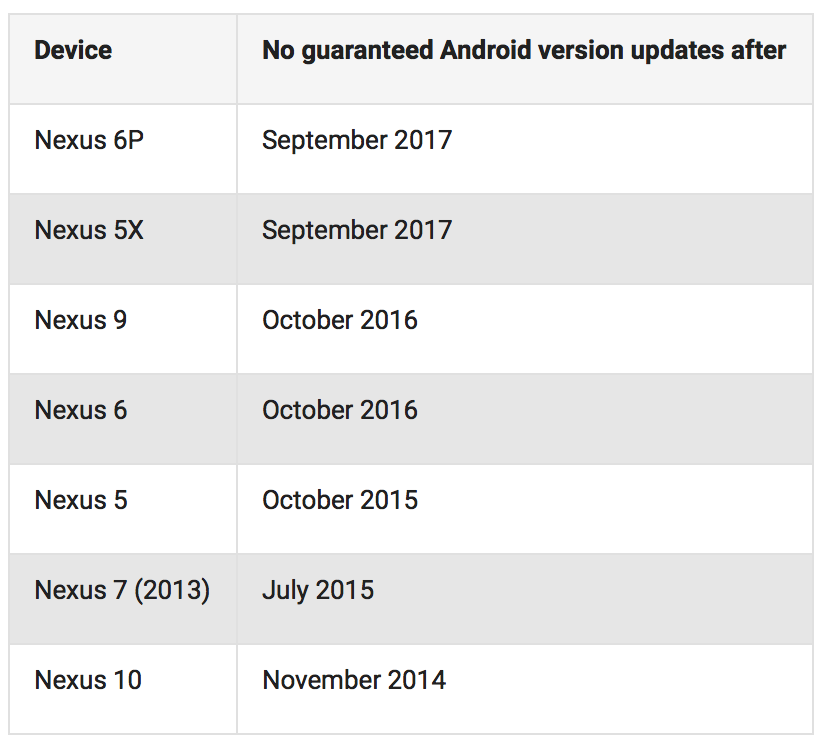Select the Nexus 5 device cell
823x745 pixels.
[x=81, y=500]
